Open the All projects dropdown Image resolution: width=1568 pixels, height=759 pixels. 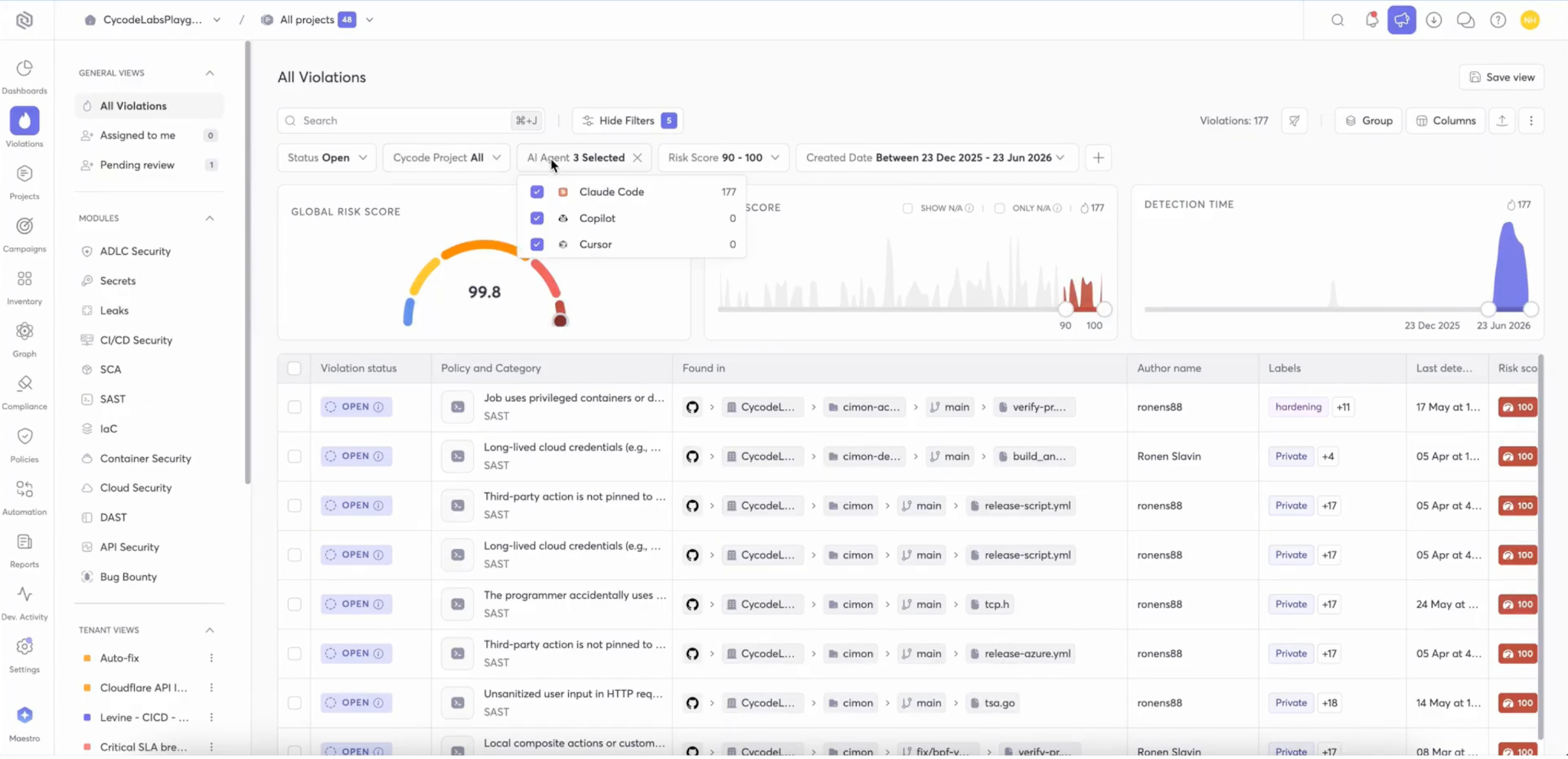316,20
